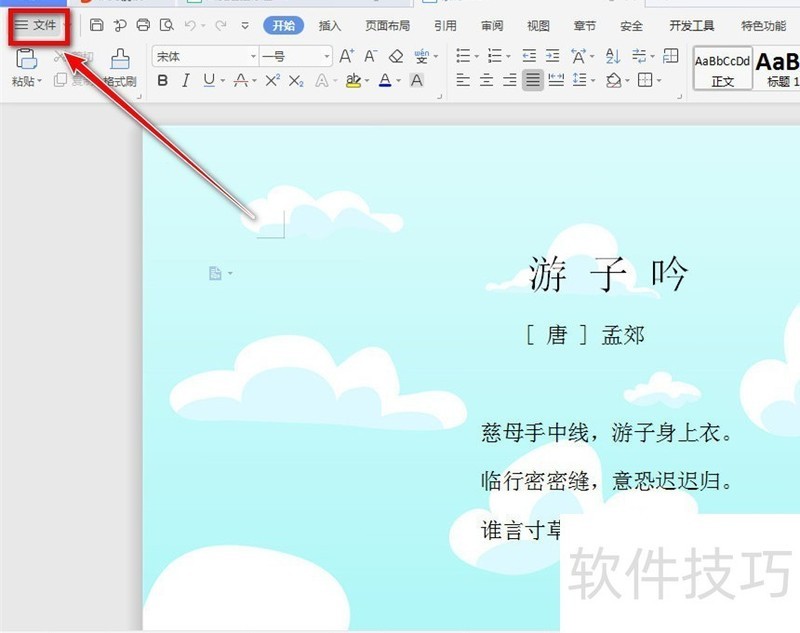Click the 格式刷 Format Painter brush
The height and width of the screenshot is (633, 800).
coord(120,67)
